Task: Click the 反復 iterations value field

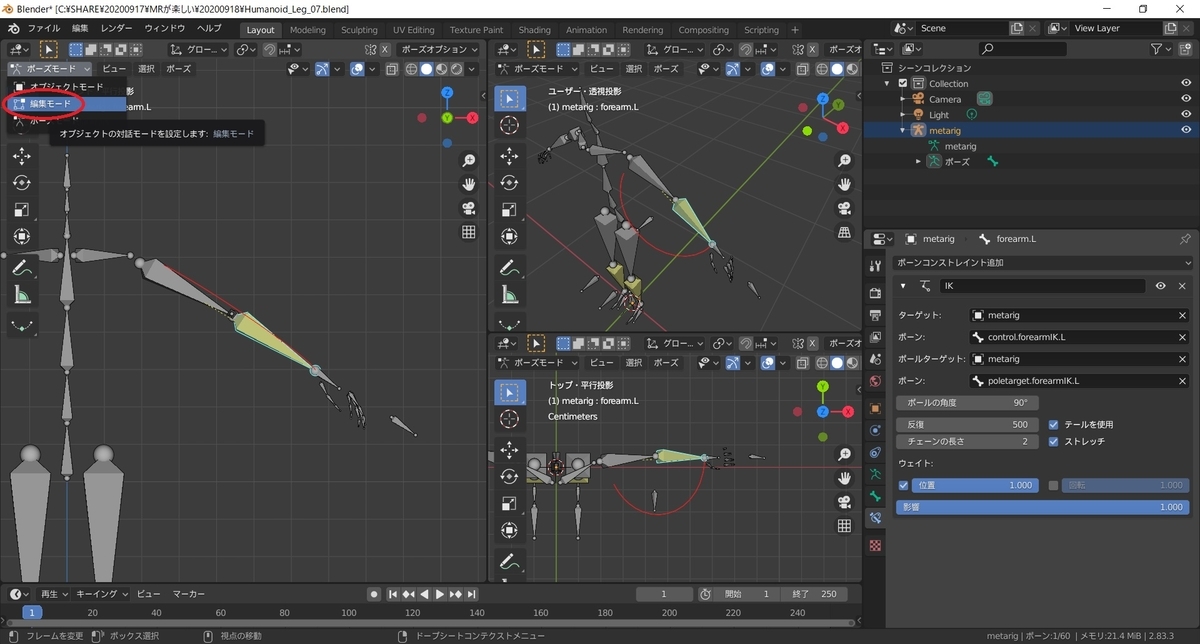Action: point(967,424)
